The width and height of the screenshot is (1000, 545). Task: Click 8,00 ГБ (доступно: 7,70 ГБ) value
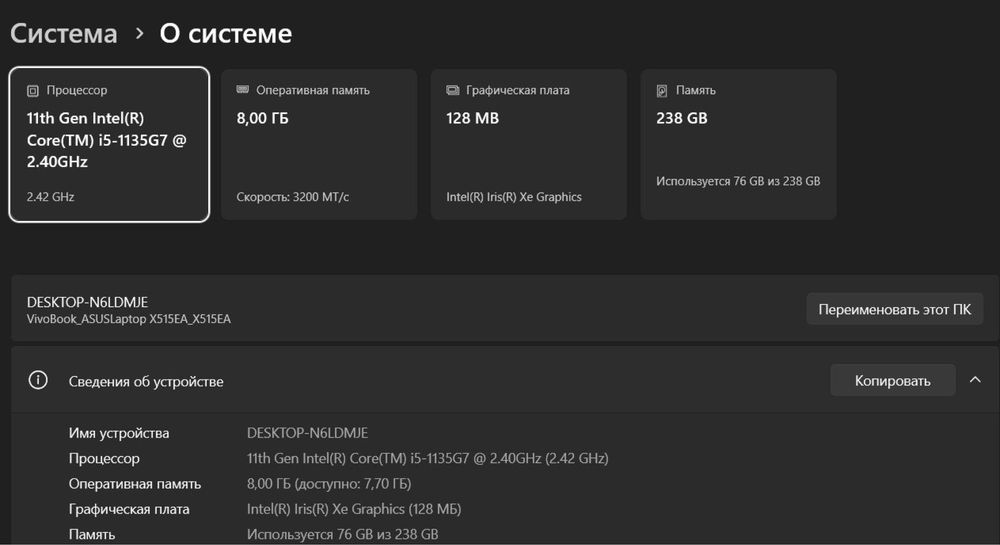pyautogui.click(x=329, y=484)
